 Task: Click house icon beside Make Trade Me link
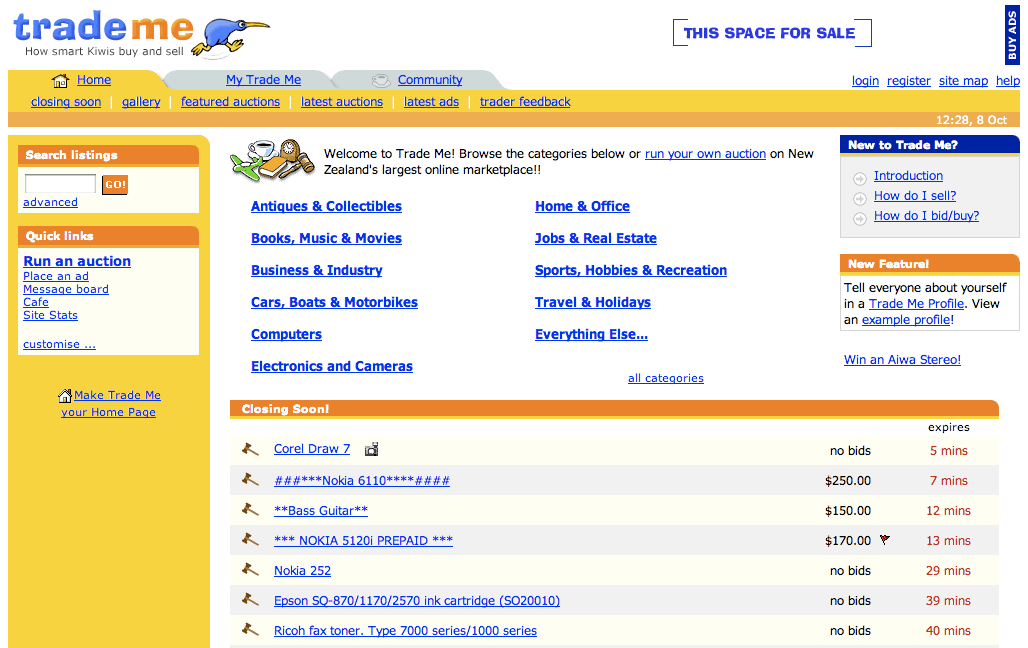65,395
